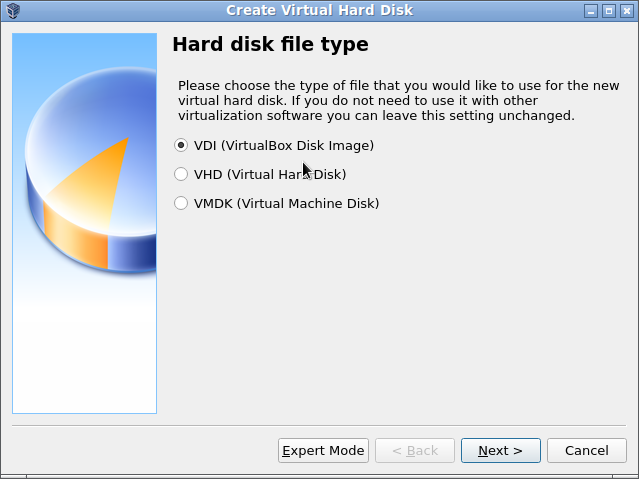Click the 'VMDK (Virtual Machine Disk)' label text
This screenshot has height=479, width=639.
click(x=286, y=203)
